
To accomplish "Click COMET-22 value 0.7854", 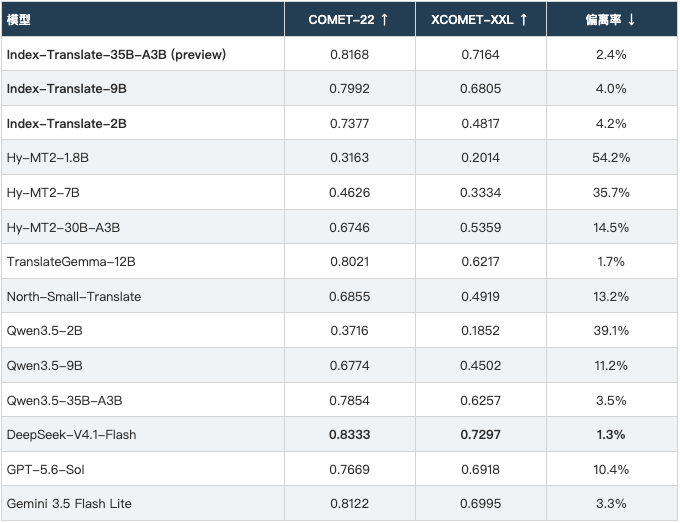I will coord(350,400).
